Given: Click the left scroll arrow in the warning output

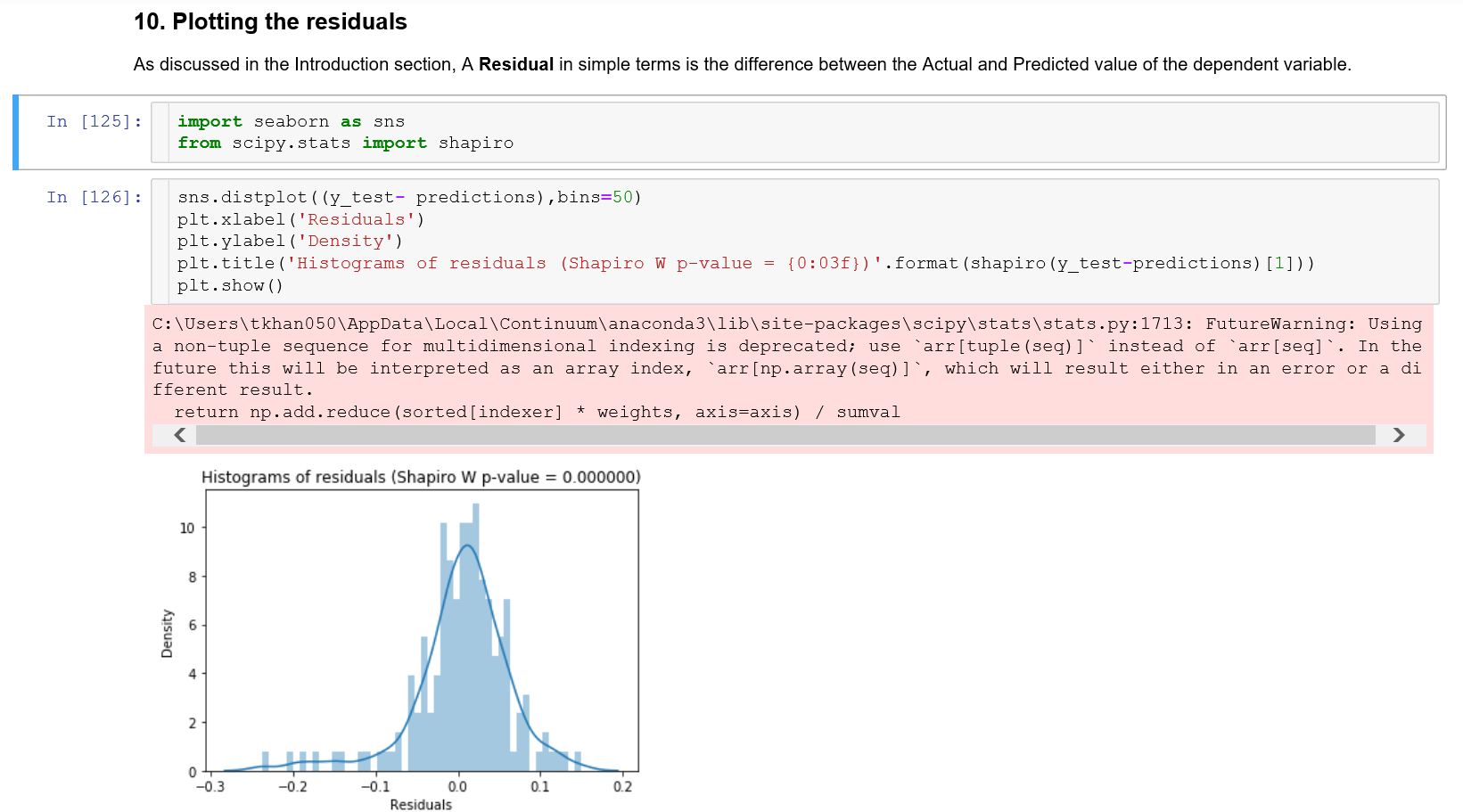Looking at the screenshot, I should [x=180, y=435].
